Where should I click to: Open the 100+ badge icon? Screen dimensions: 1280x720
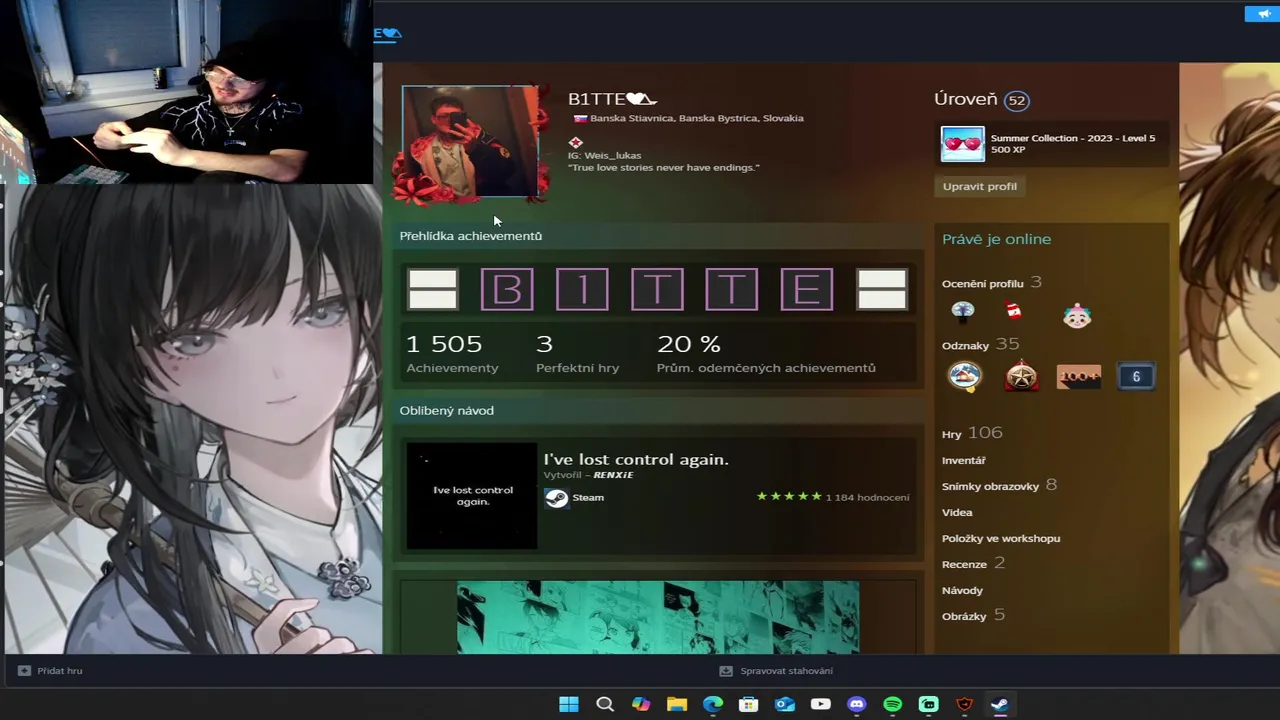pyautogui.click(x=1078, y=376)
